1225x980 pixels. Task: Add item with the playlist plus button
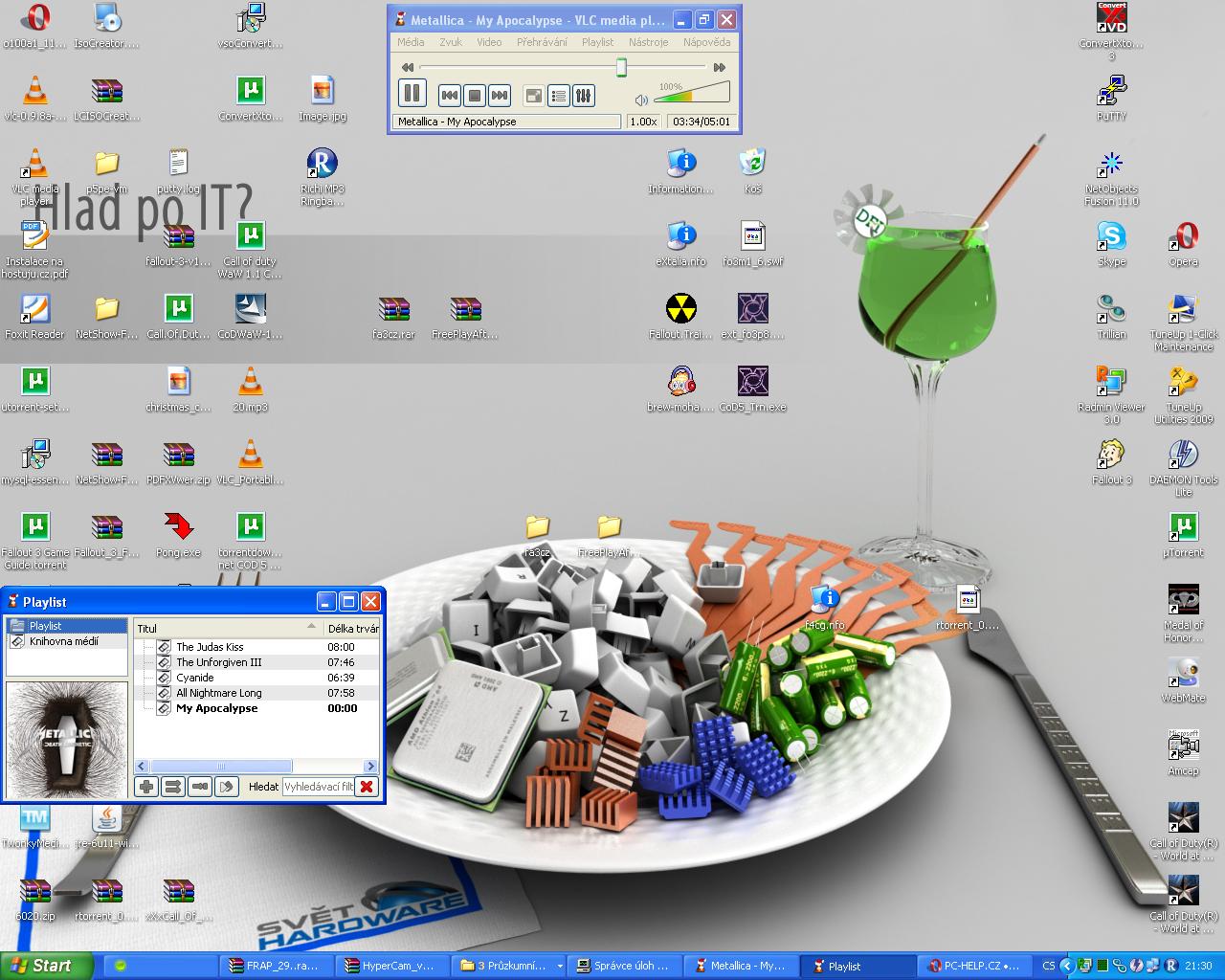click(146, 787)
